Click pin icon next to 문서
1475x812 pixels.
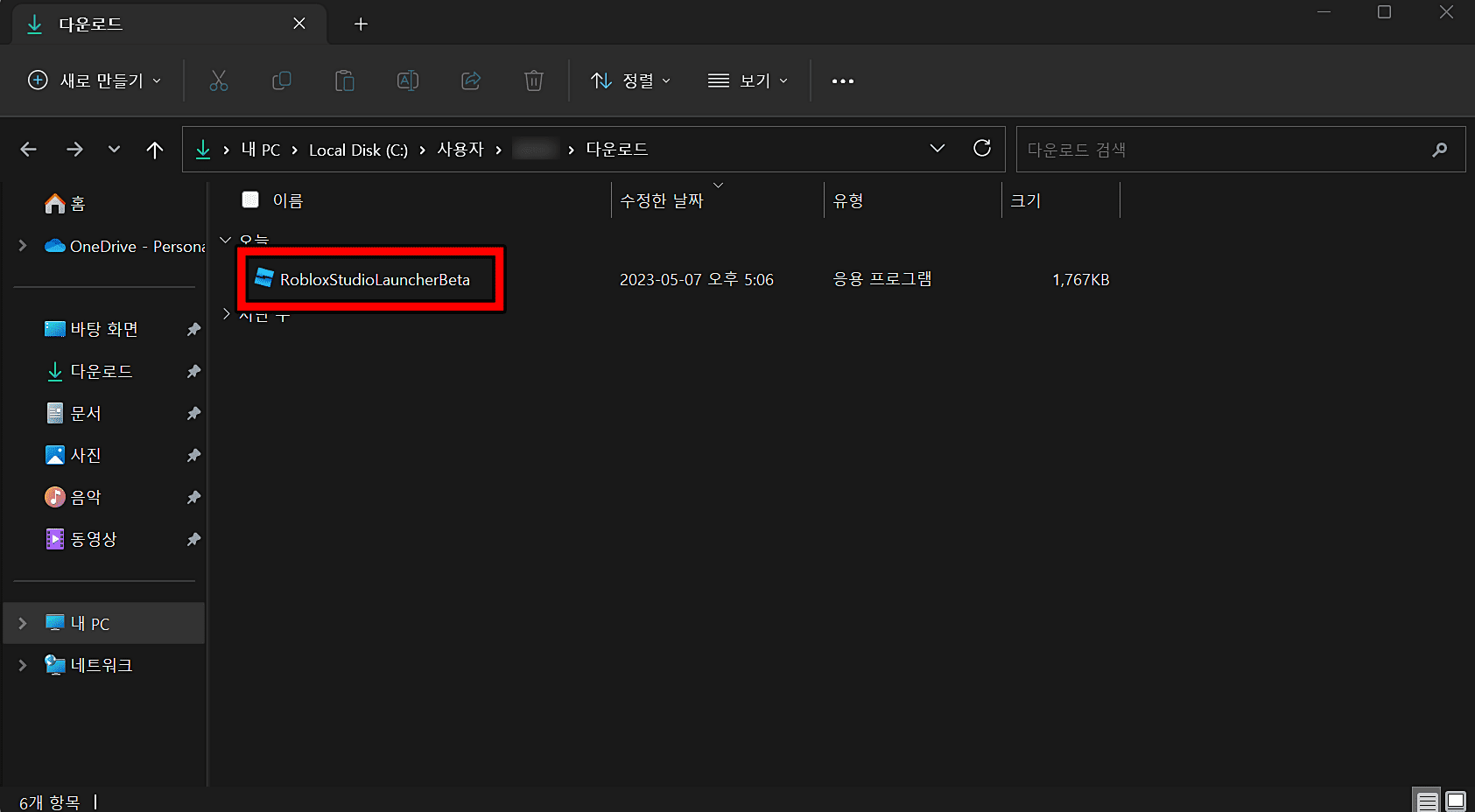tap(193, 413)
